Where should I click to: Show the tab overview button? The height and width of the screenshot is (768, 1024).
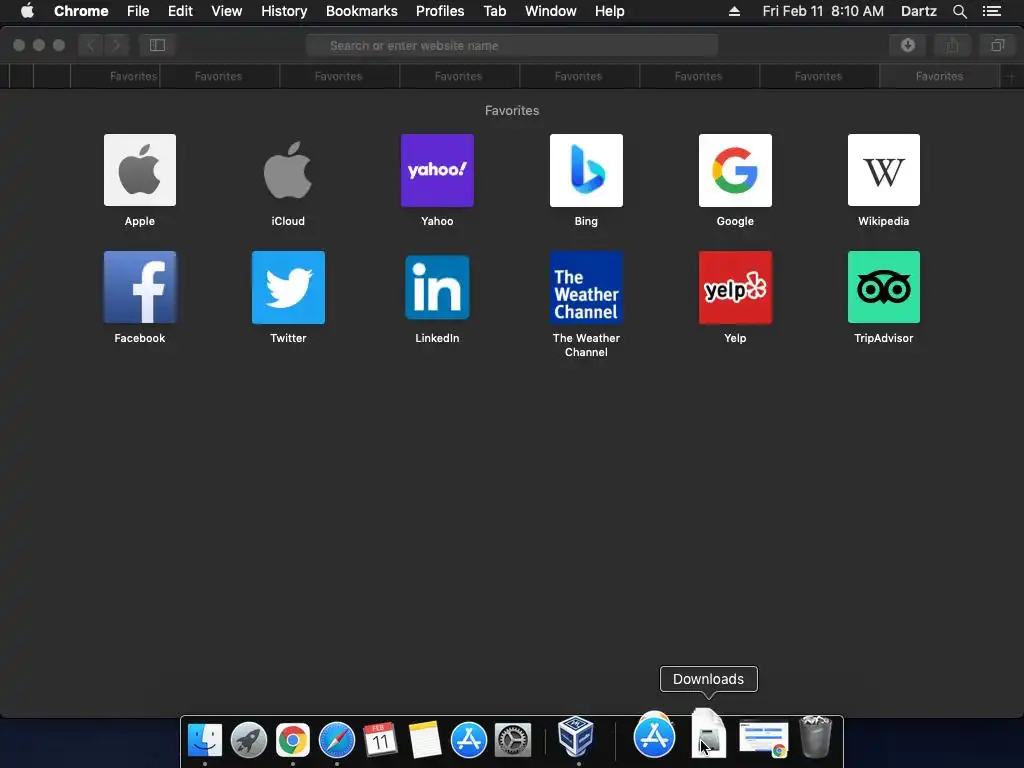coord(997,45)
